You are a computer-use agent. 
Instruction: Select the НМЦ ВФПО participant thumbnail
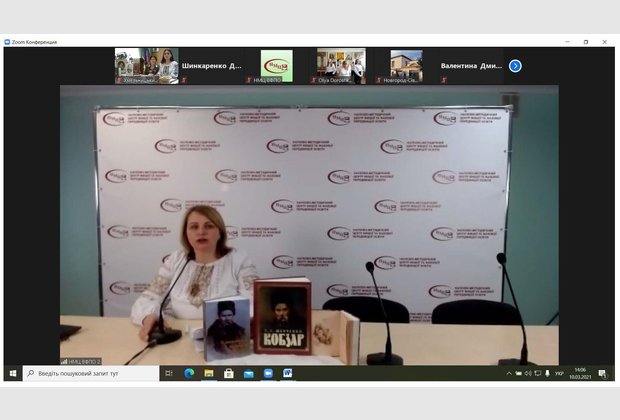point(277,66)
